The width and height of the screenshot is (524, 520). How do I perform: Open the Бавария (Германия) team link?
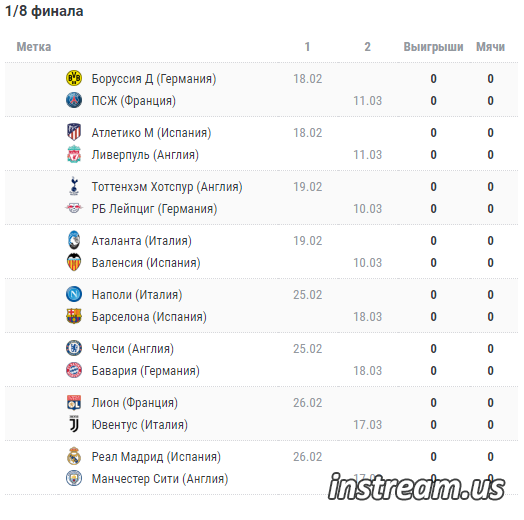[x=145, y=371]
